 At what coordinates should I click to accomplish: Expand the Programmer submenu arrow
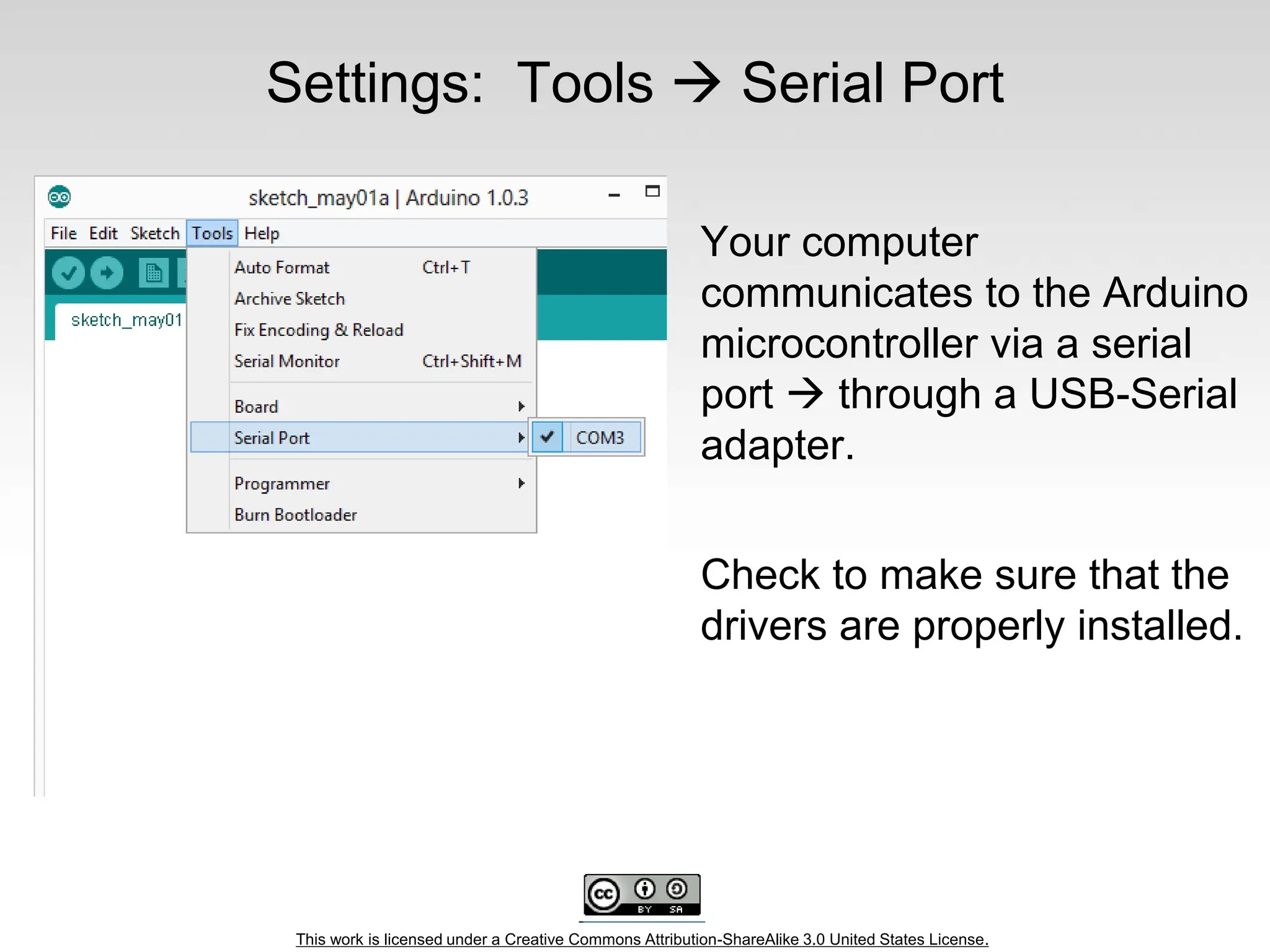(521, 483)
